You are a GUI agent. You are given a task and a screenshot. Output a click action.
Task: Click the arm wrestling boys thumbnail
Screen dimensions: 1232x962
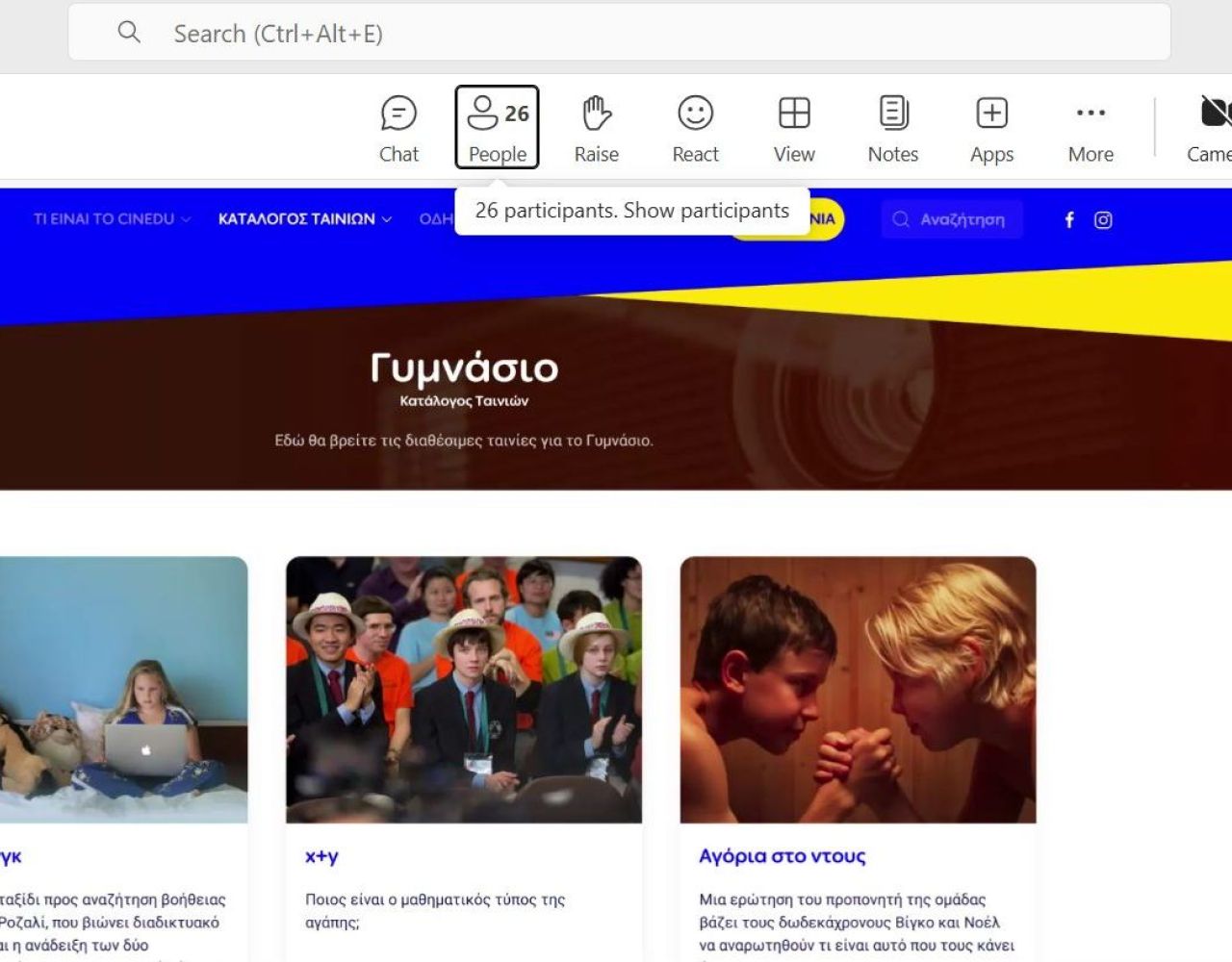pos(858,689)
